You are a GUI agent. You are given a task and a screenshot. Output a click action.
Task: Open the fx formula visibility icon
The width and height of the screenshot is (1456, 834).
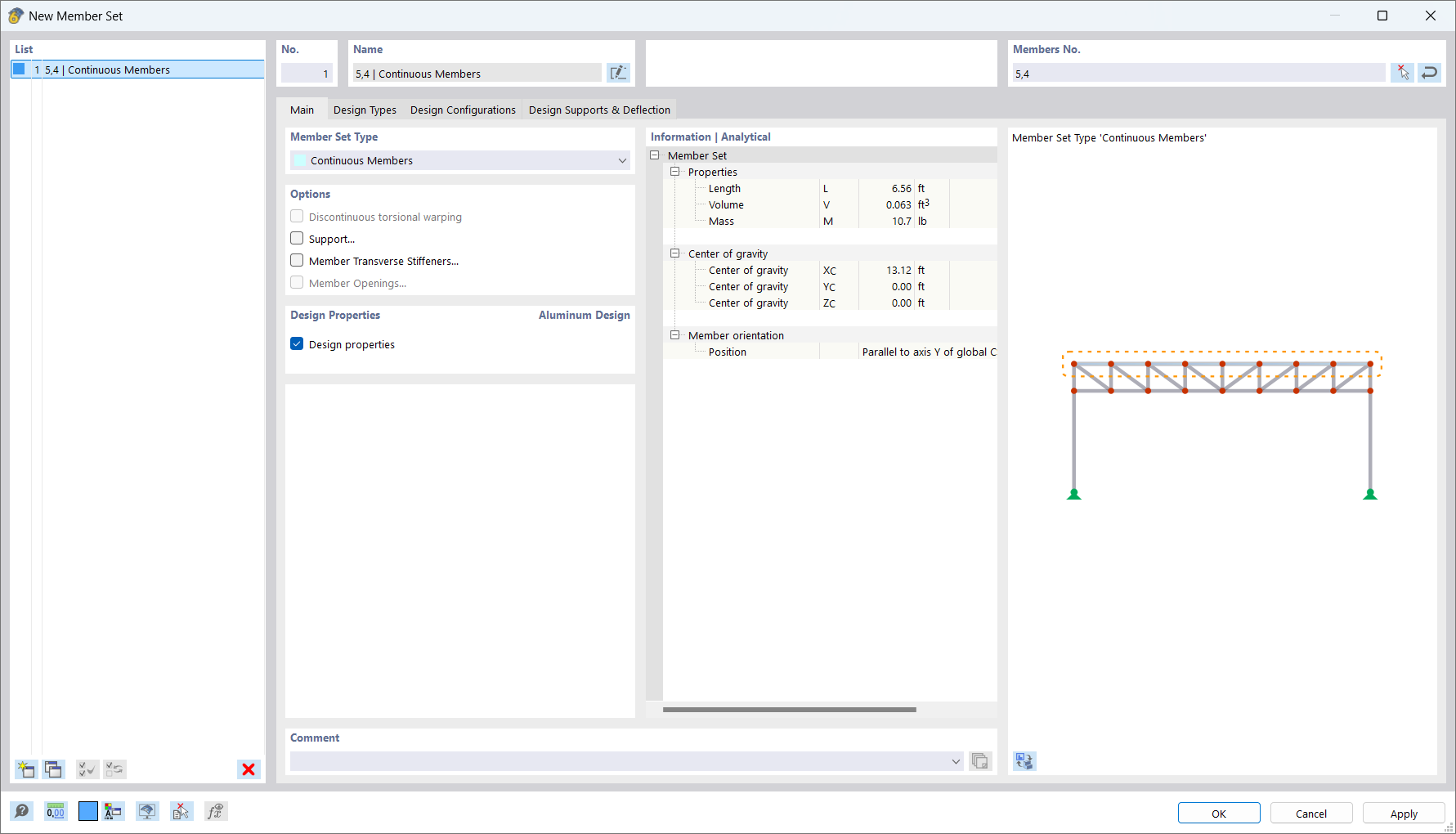(x=215, y=811)
